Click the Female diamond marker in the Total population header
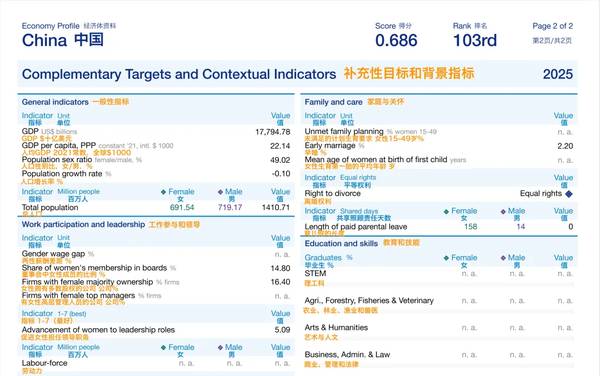The image size is (600, 376). point(163,192)
